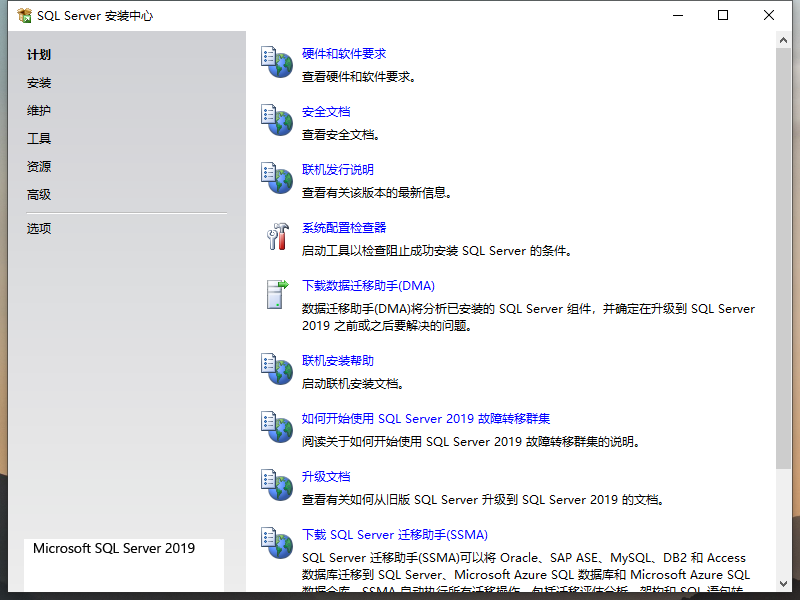This screenshot has height=600, width=800.
Task: Click the globe icon beside 联机发行说明
Action: (277, 178)
